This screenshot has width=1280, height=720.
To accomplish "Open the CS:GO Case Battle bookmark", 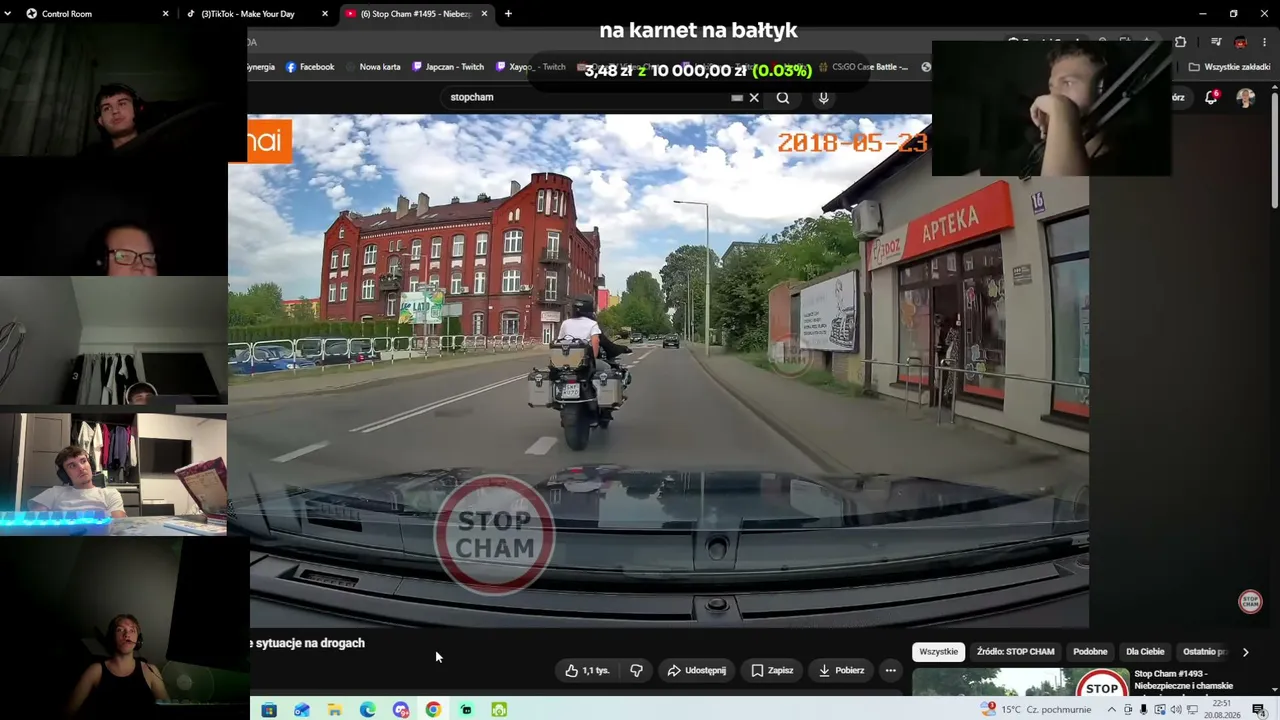I will pos(862,67).
